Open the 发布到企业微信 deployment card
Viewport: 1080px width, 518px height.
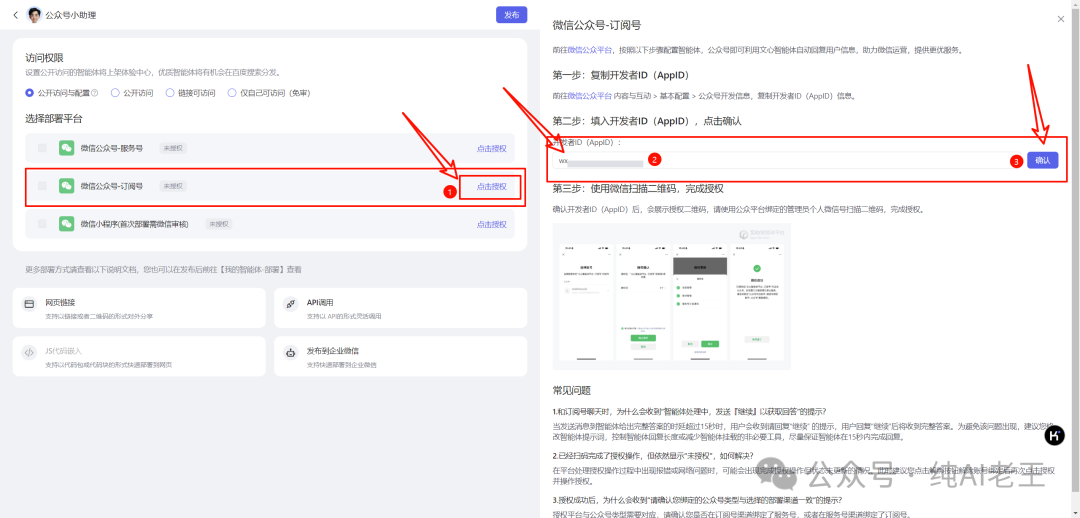400,356
